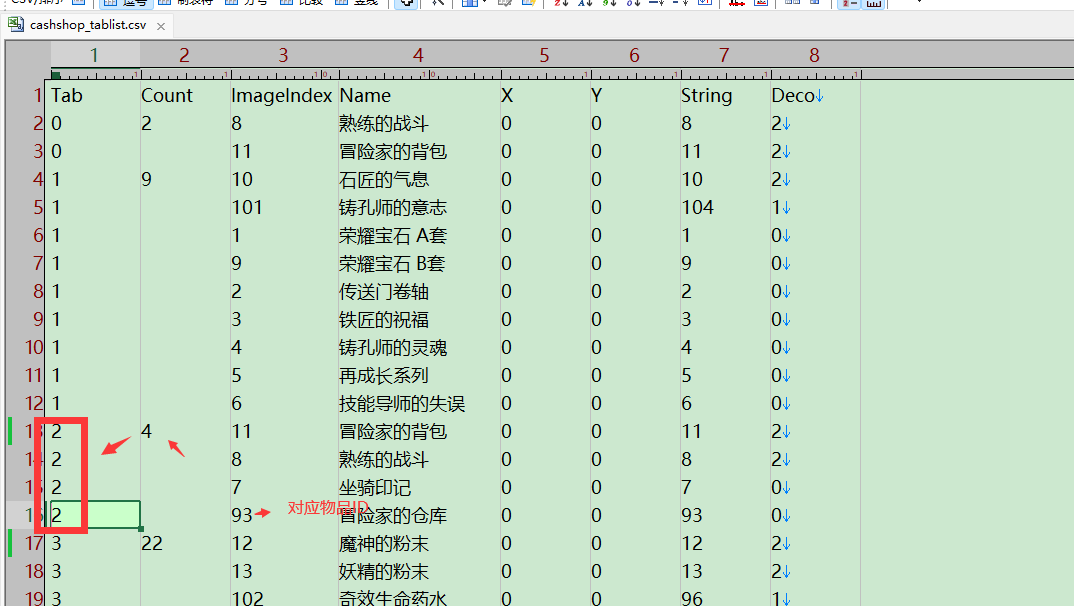Switch to the cashshop_tablist.csv file tab
The image size is (1074, 606).
[79, 25]
